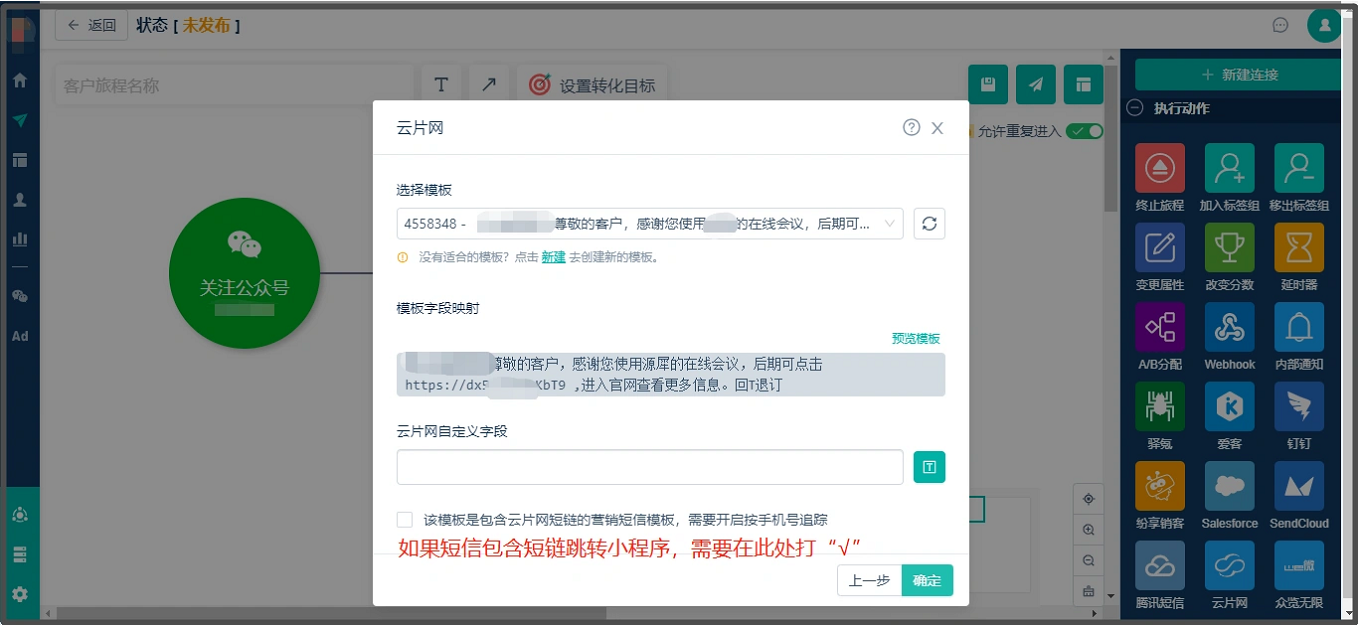
Task: Select the A/B分配 action
Action: (1160, 327)
